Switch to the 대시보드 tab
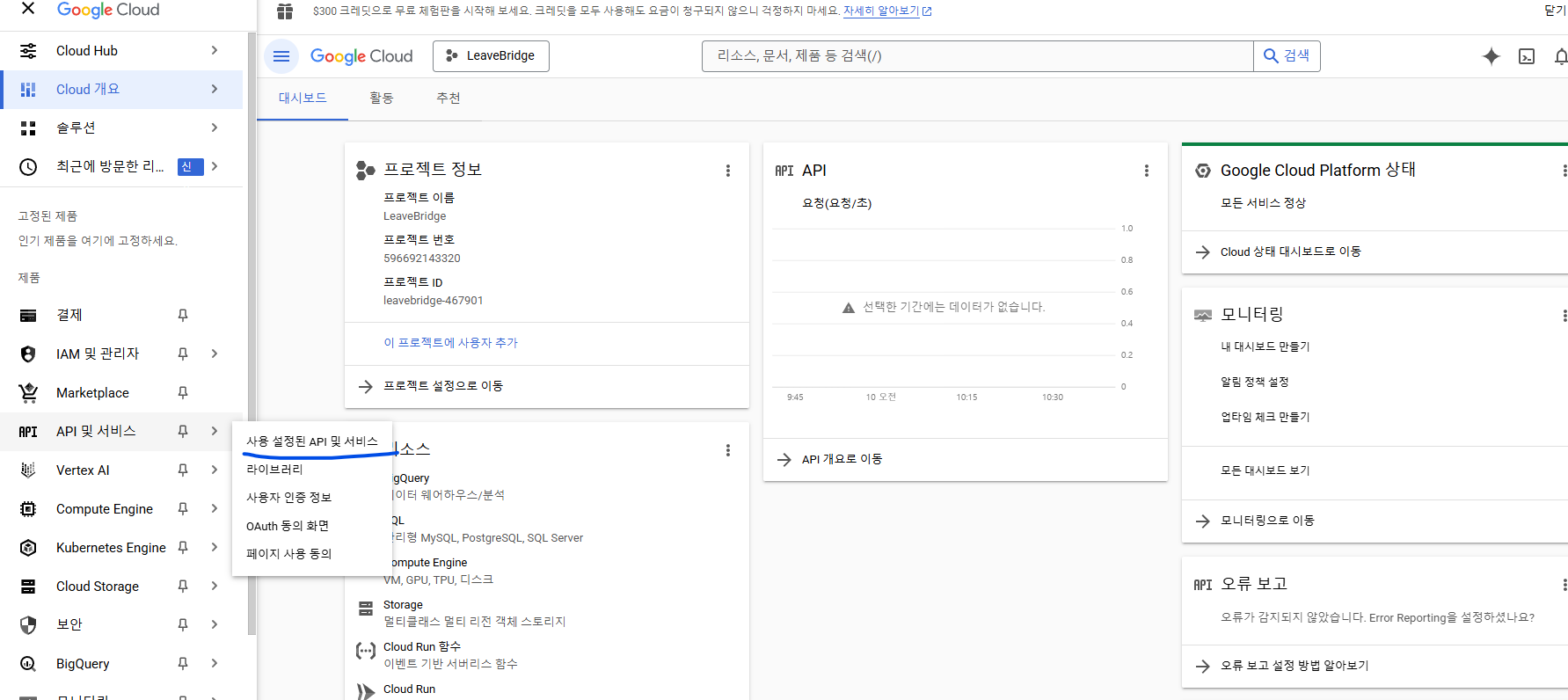The image size is (1568, 700). 303,98
